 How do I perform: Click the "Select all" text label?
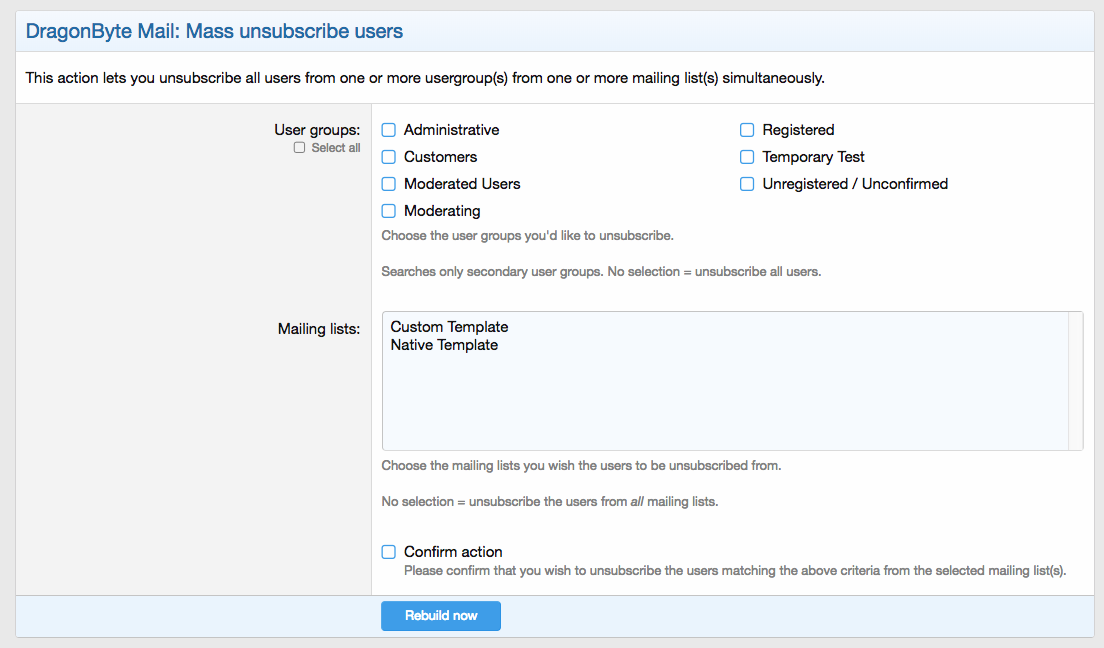coord(336,148)
